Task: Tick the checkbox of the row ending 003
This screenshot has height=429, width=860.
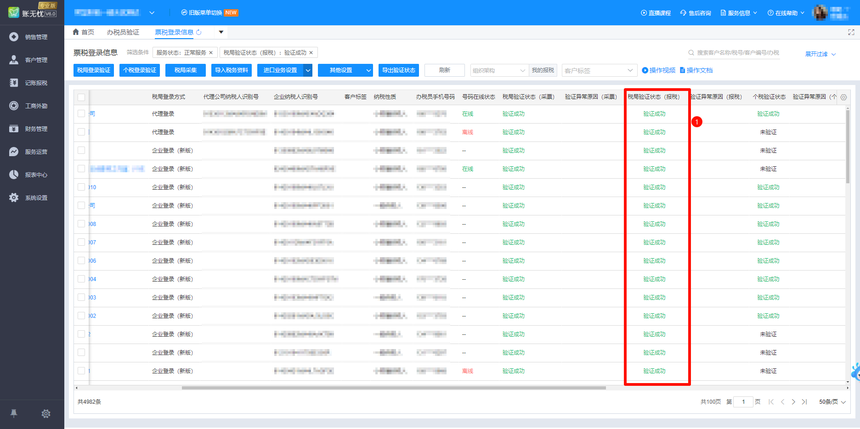Action: click(81, 297)
